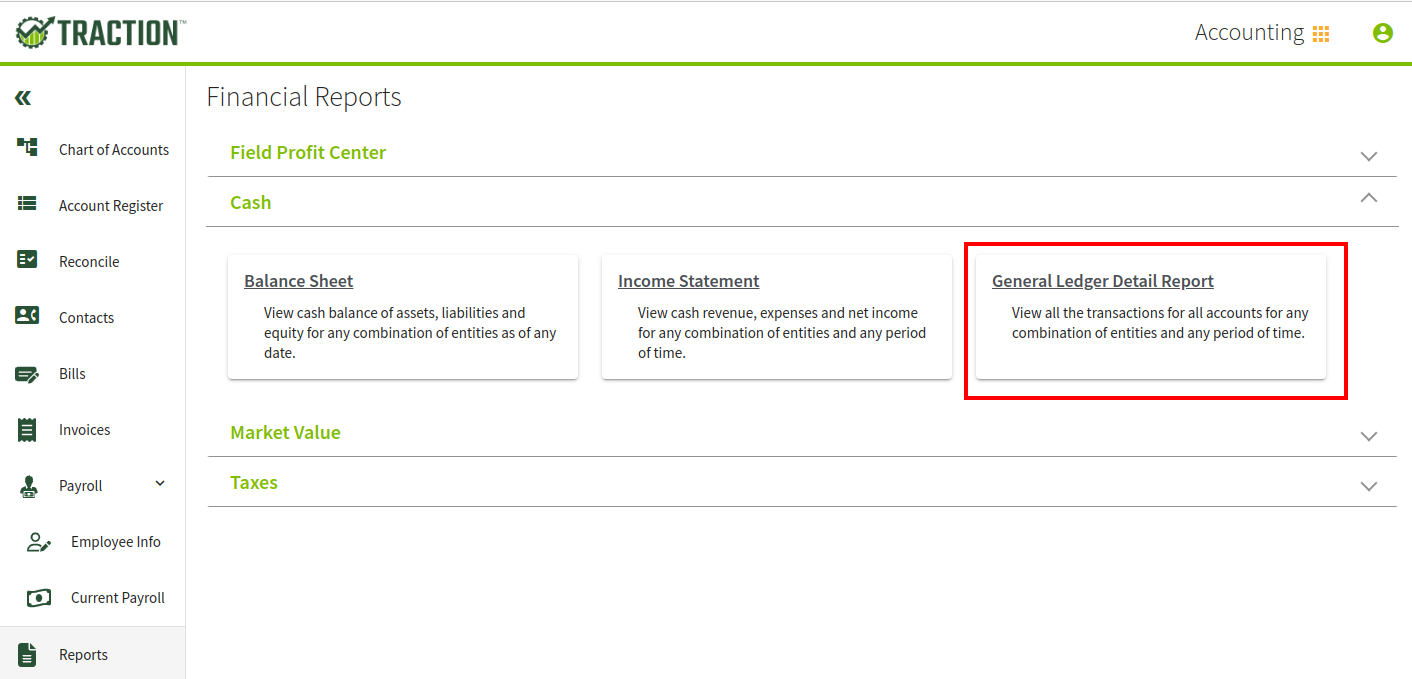
Task: Navigate to Bills
Action: tap(72, 374)
